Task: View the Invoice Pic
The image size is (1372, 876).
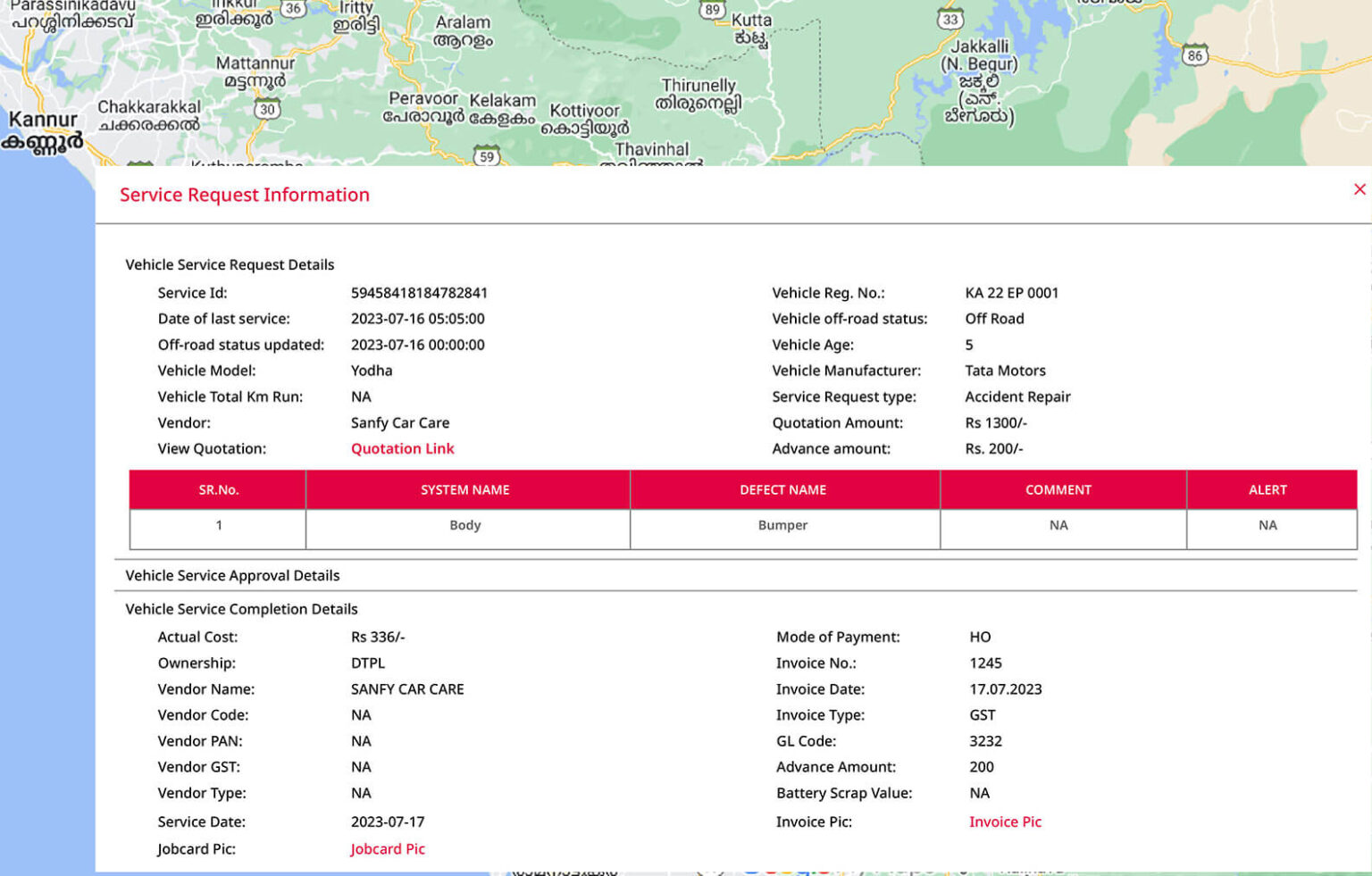Action: (1006, 822)
